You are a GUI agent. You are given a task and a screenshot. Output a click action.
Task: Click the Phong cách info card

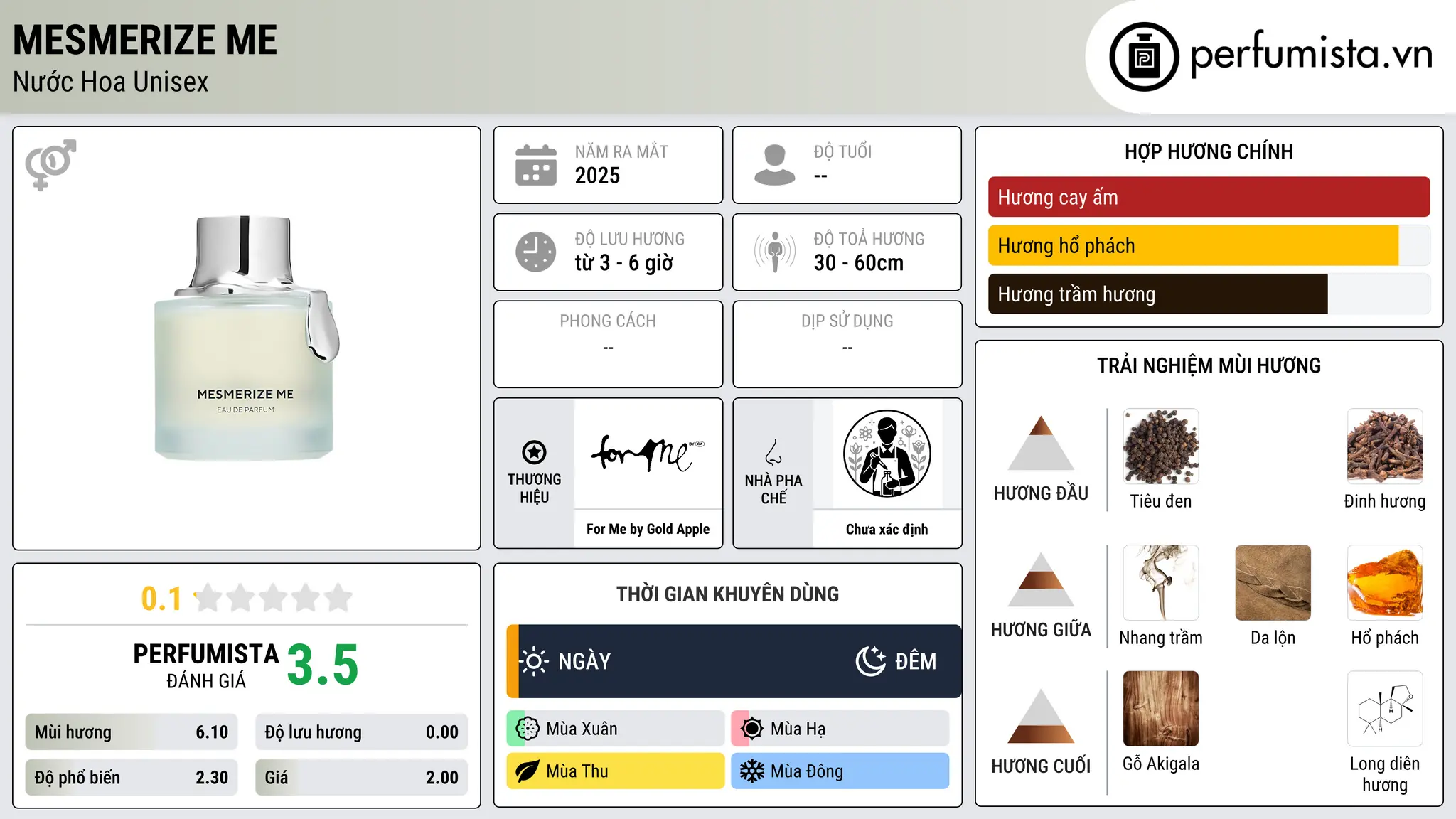point(608,344)
